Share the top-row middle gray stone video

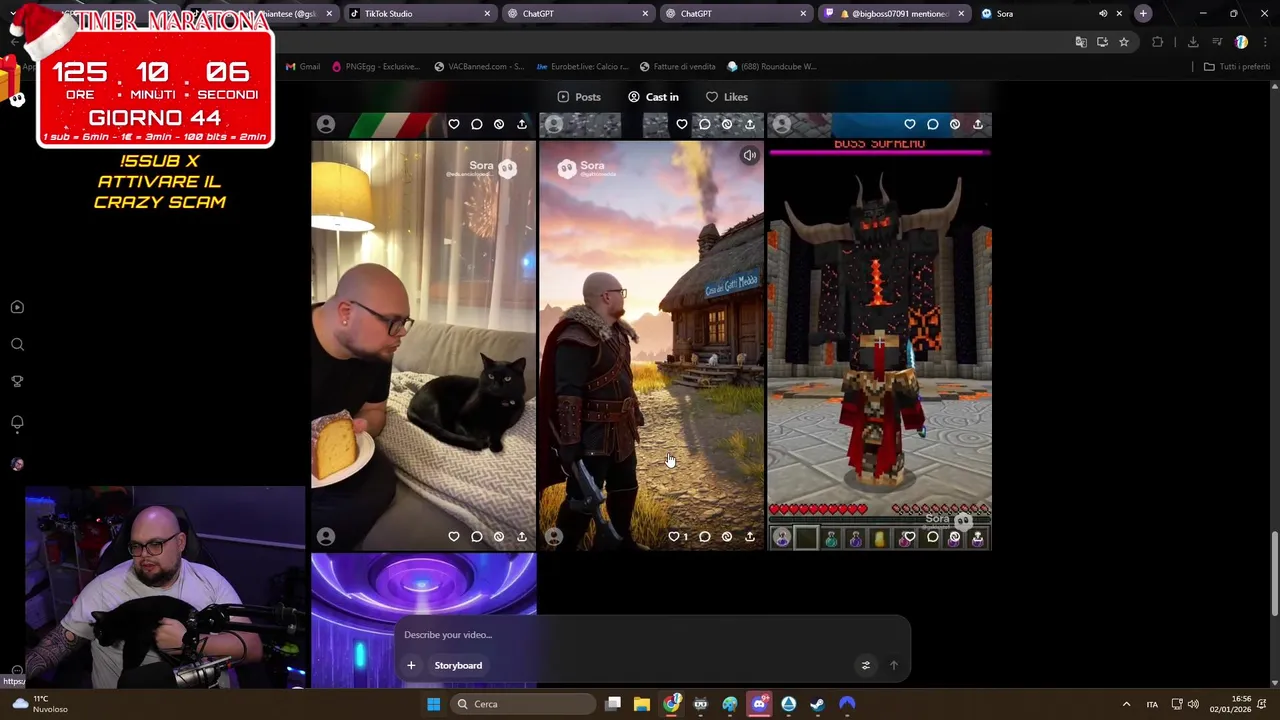point(750,124)
